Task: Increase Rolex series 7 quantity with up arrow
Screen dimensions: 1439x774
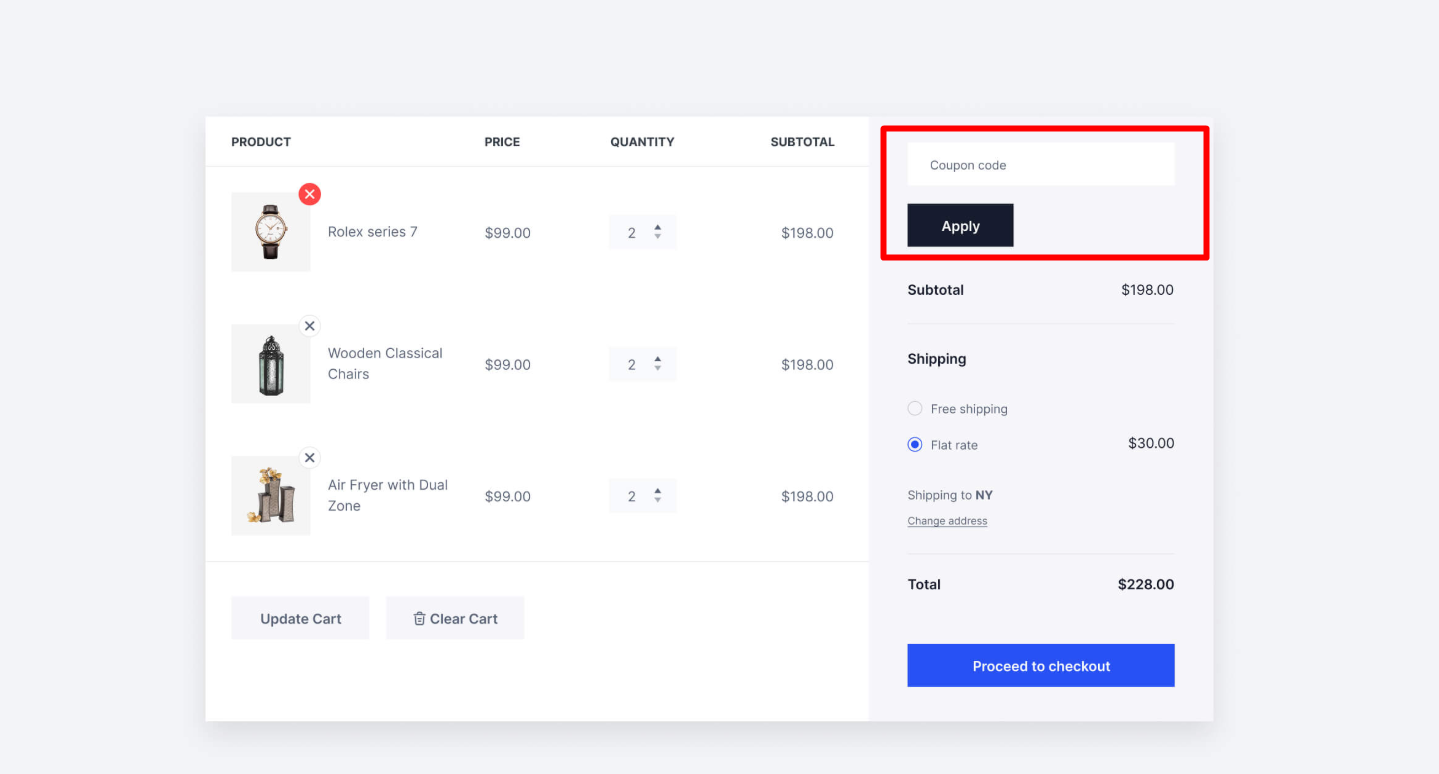Action: click(657, 226)
